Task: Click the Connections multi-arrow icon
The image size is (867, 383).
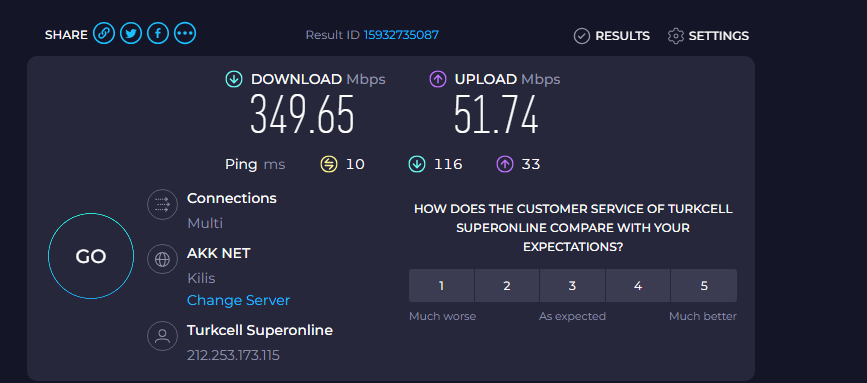Action: click(x=162, y=204)
